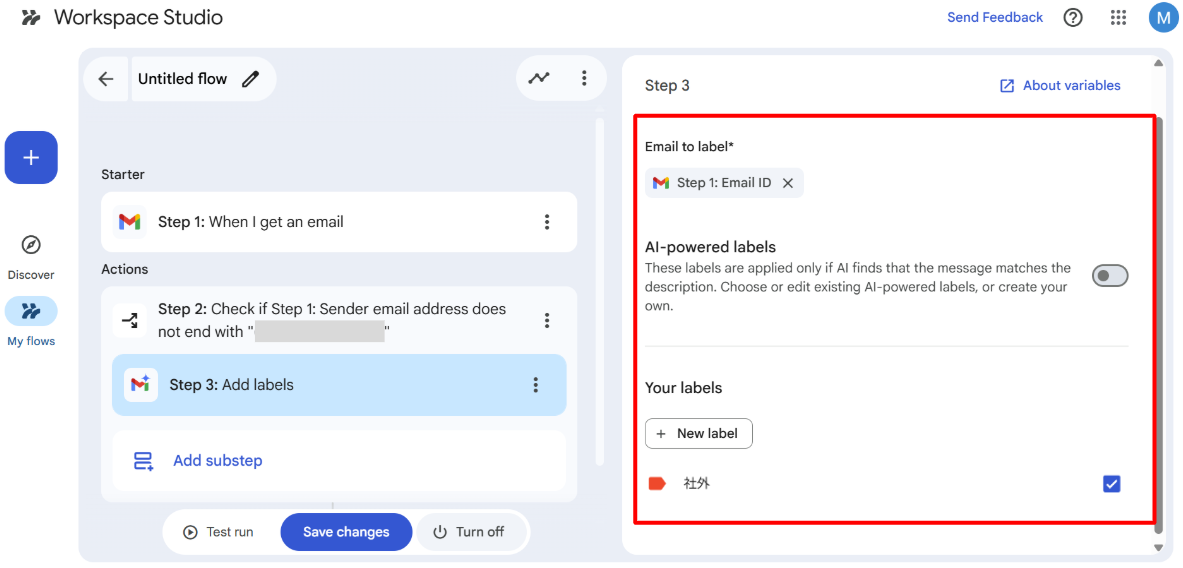The image size is (1183, 568).
Task: Click the pencil icon to rename flow
Action: tap(250, 79)
